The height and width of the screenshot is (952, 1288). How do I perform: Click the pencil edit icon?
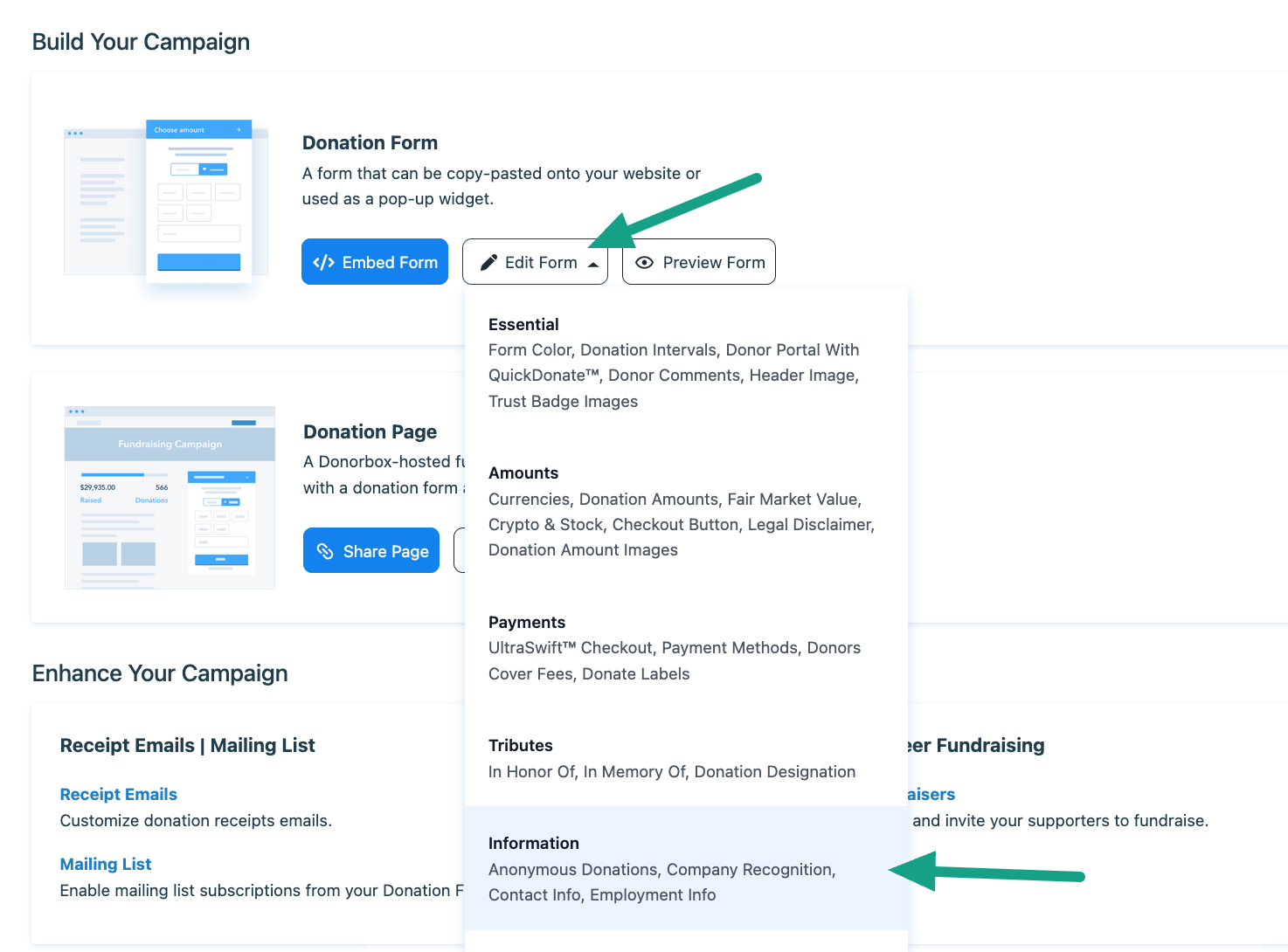(x=488, y=263)
